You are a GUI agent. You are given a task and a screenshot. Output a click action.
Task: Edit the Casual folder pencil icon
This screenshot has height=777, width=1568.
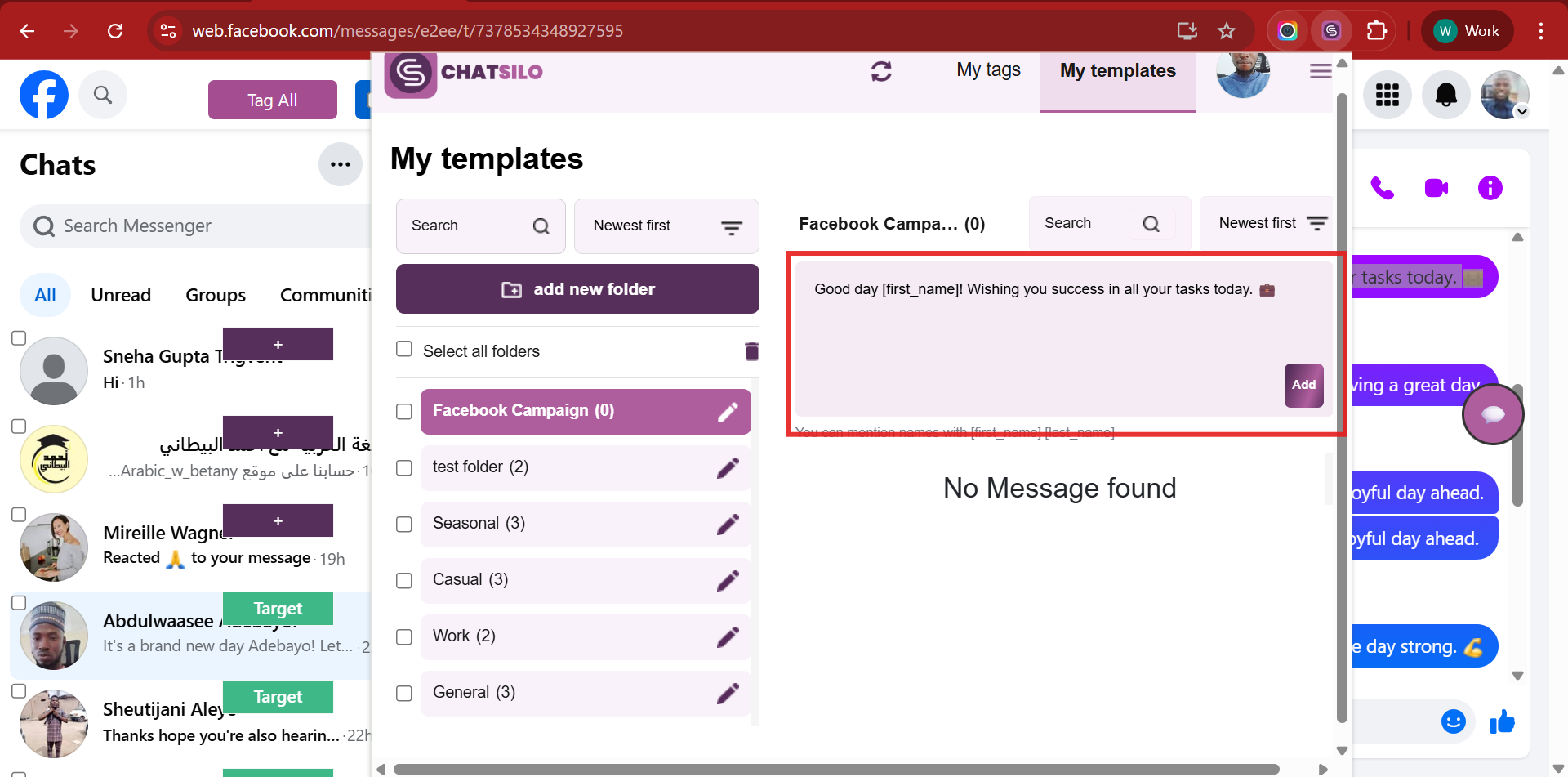coord(728,581)
